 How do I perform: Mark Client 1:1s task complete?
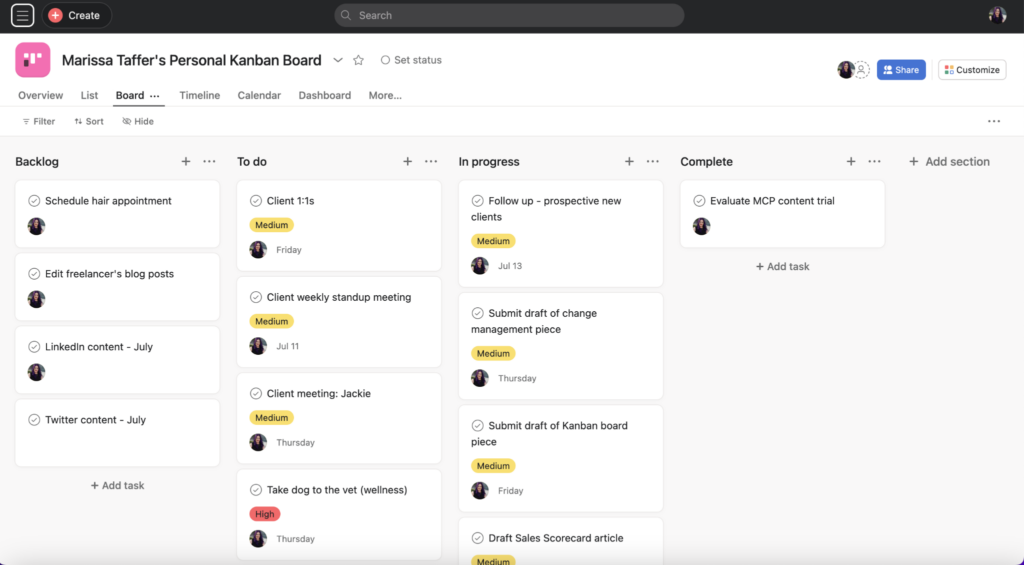coord(256,201)
